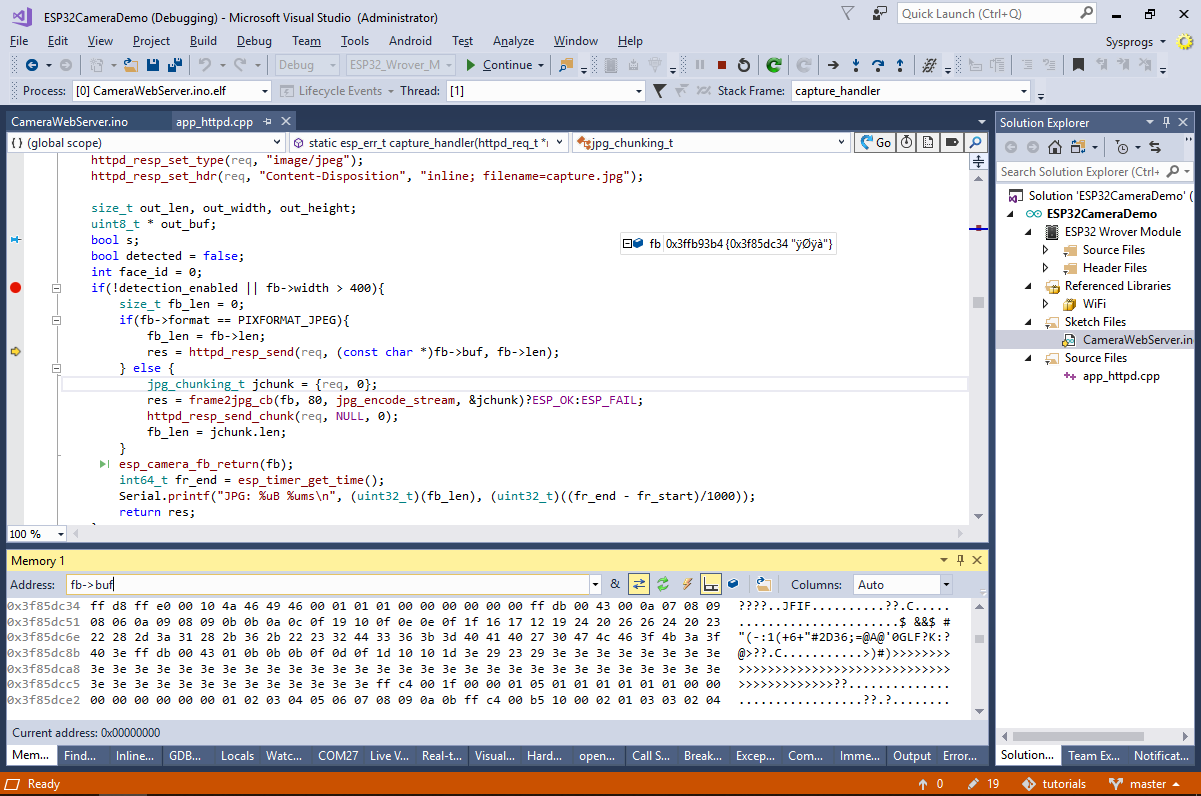Viewport: 1201px width, 796px height.
Task: Open the editor zoom level dropdown
Action: click(x=60, y=534)
